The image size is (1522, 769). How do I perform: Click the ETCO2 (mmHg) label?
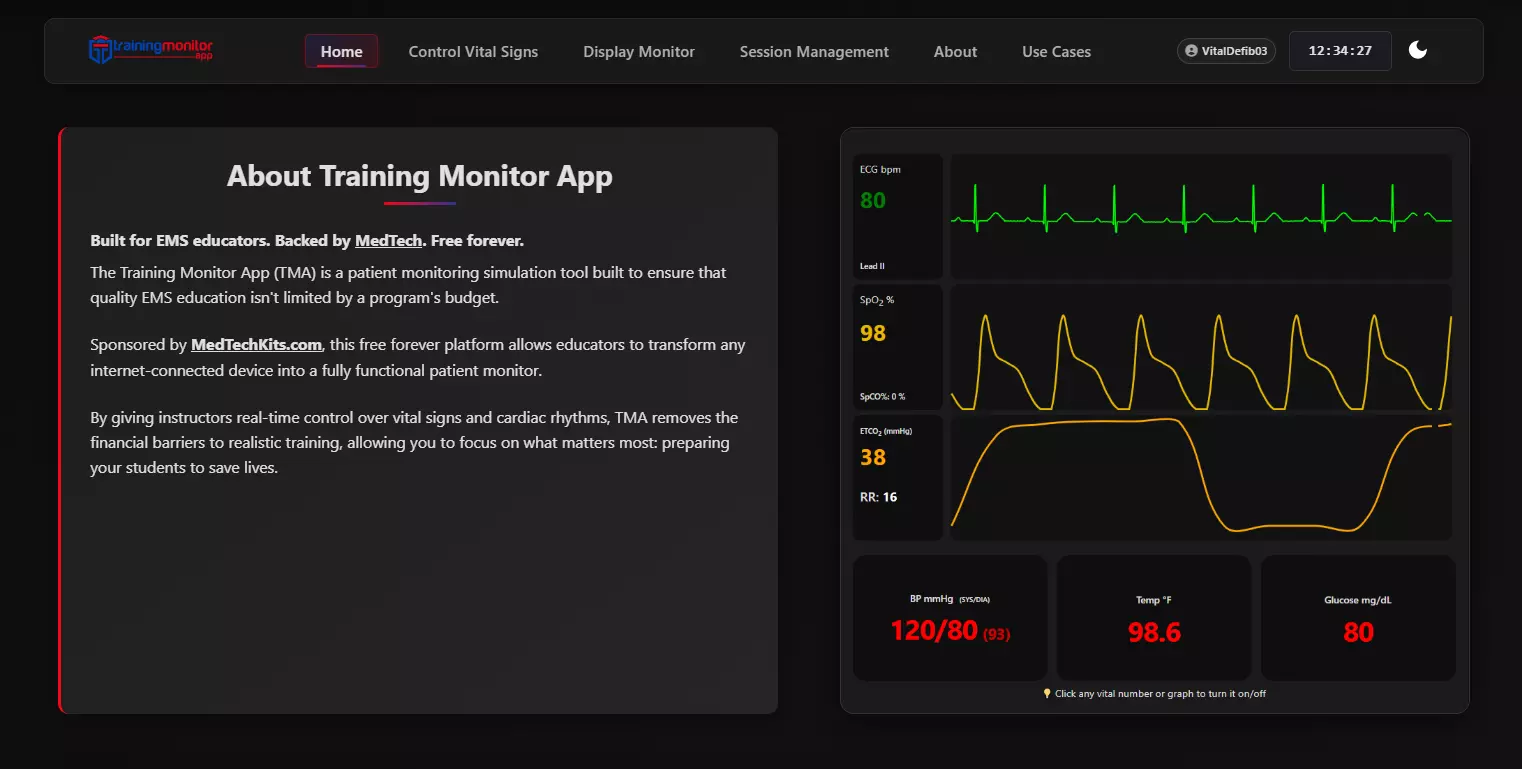[886, 430]
